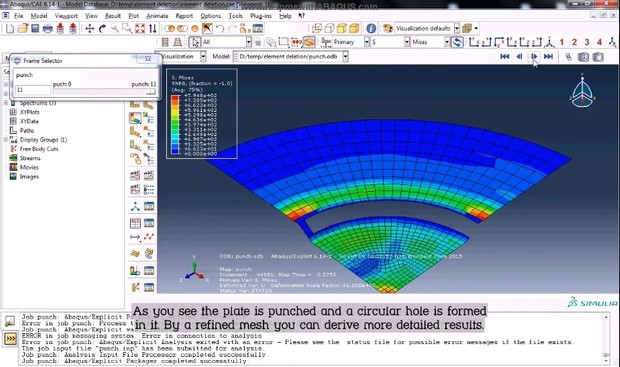Image resolution: width=620 pixels, height=367 pixels.
Task: Apply saved custom view 2
Action: pyautogui.click(x=575, y=42)
